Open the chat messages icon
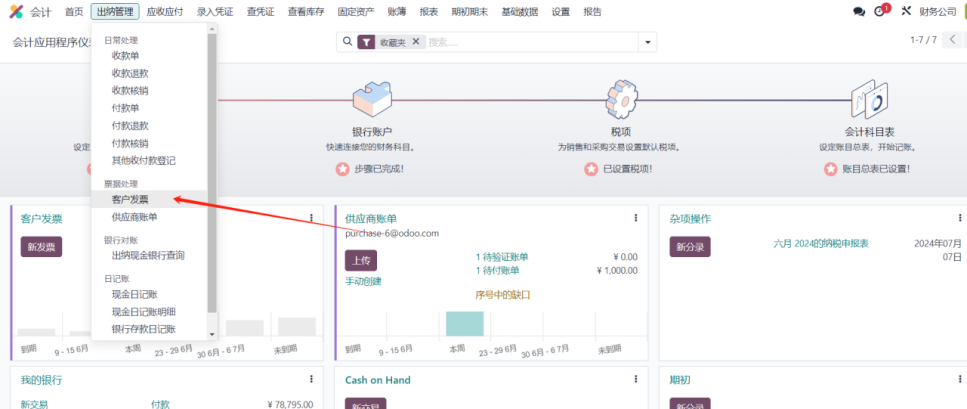The image size is (967, 409). (858, 12)
